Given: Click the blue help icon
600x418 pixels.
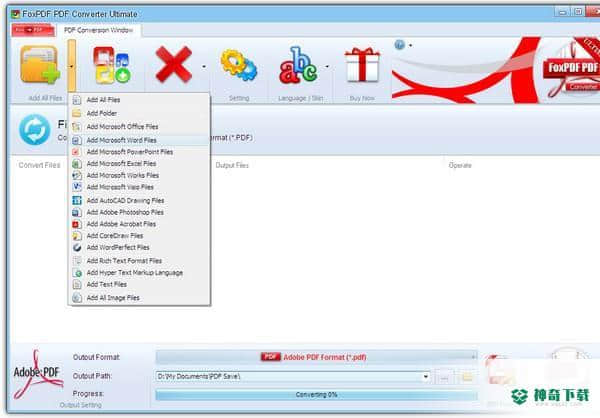Looking at the screenshot, I should pyautogui.click(x=399, y=45).
